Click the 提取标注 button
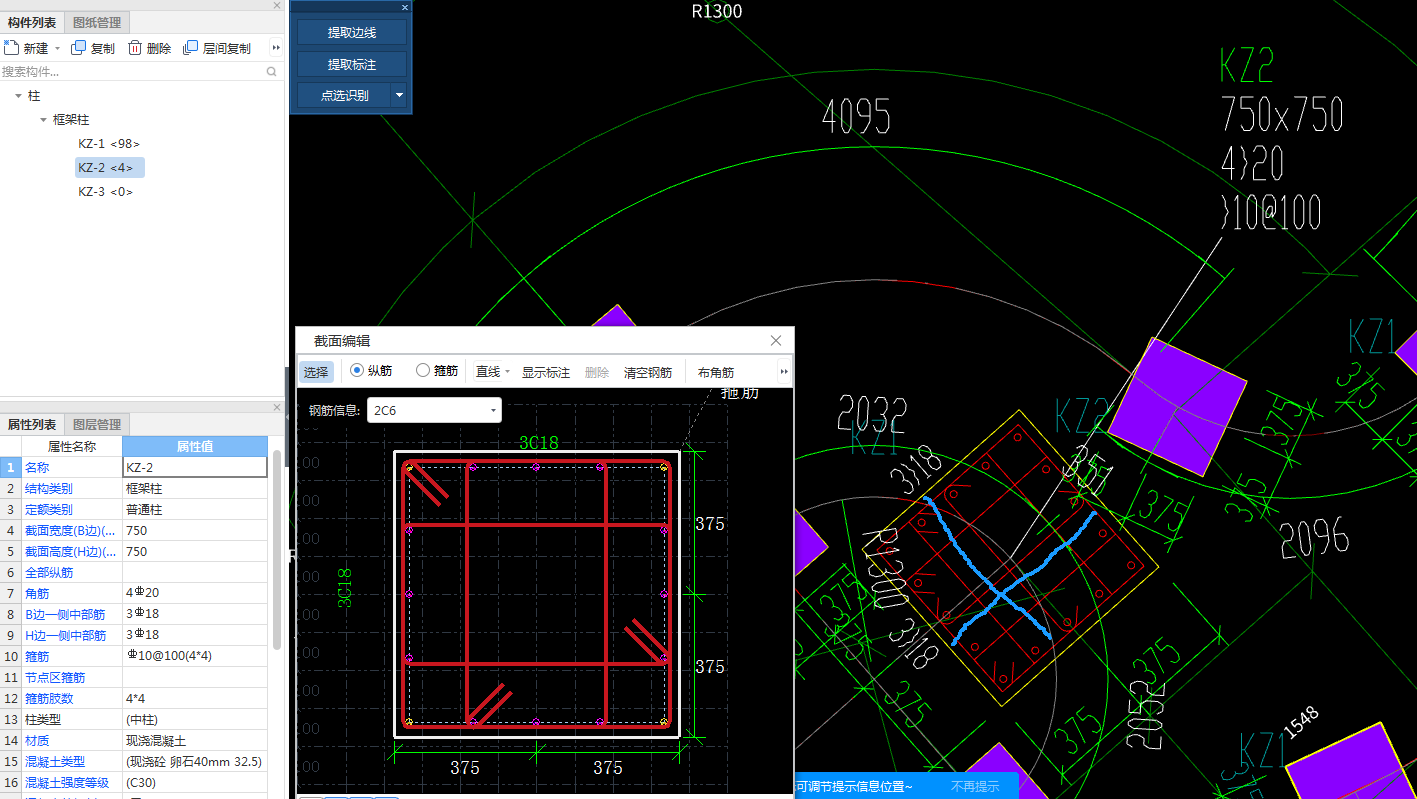The width and height of the screenshot is (1417, 799). tap(352, 64)
